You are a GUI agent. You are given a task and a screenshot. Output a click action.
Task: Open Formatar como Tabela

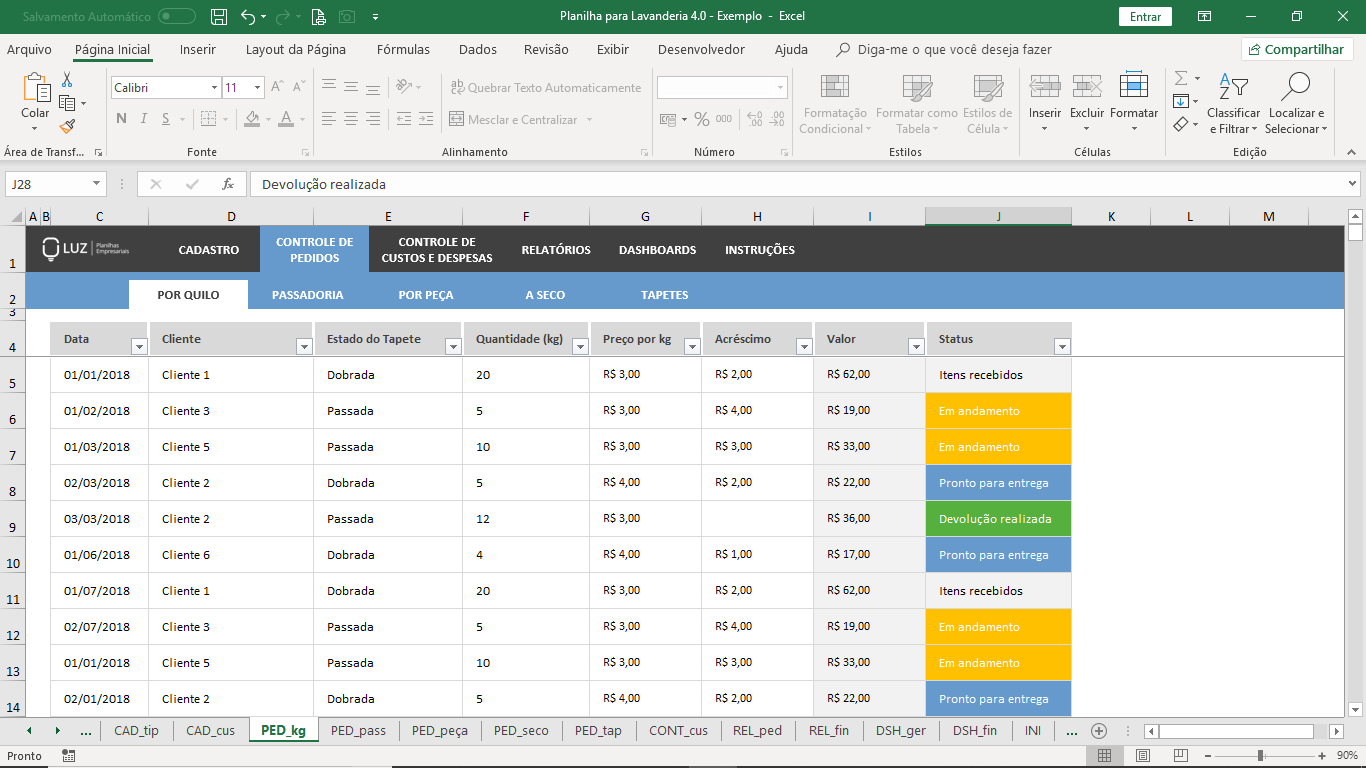click(x=916, y=103)
